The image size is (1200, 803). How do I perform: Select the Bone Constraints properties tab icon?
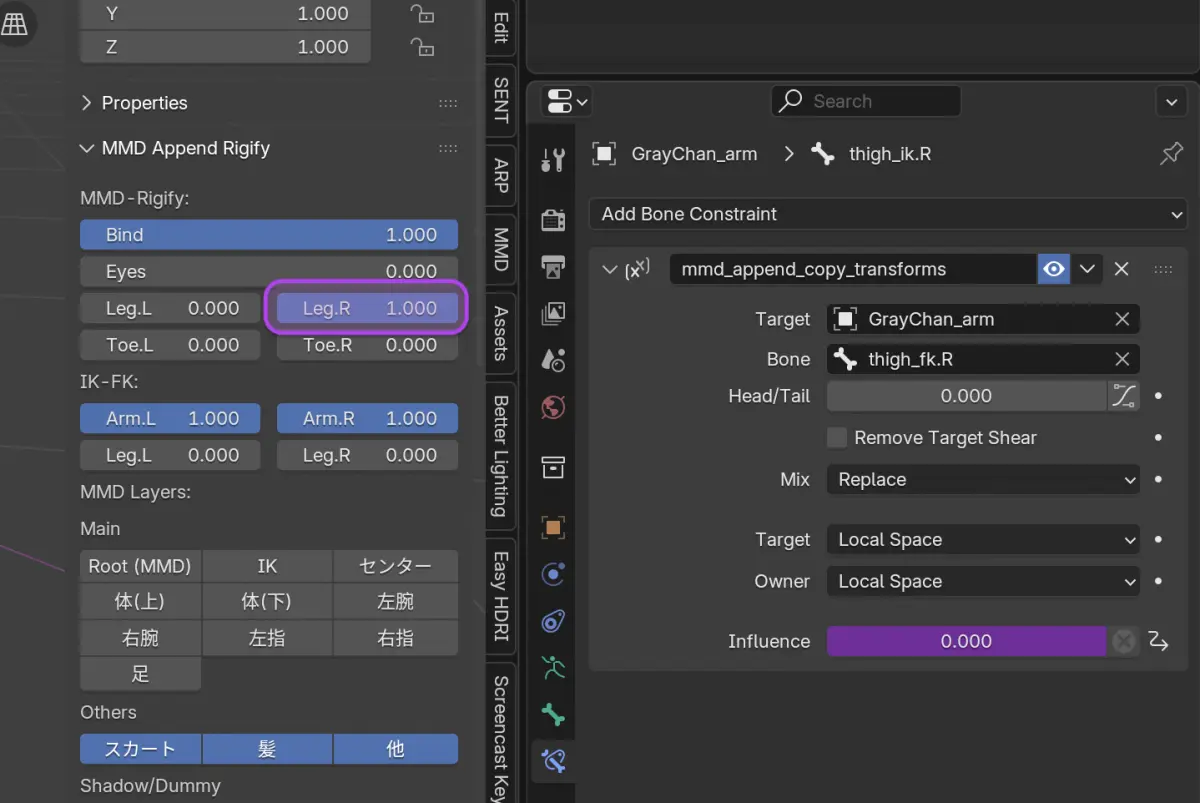pyautogui.click(x=553, y=761)
